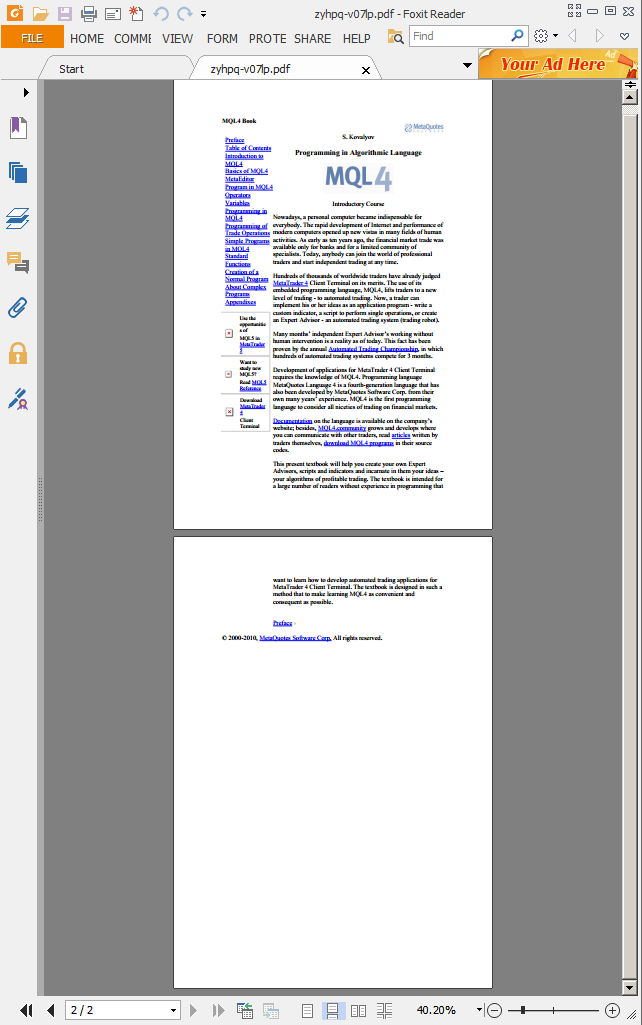Toggle the ribbon collapse heart-arrow icon

point(625,36)
